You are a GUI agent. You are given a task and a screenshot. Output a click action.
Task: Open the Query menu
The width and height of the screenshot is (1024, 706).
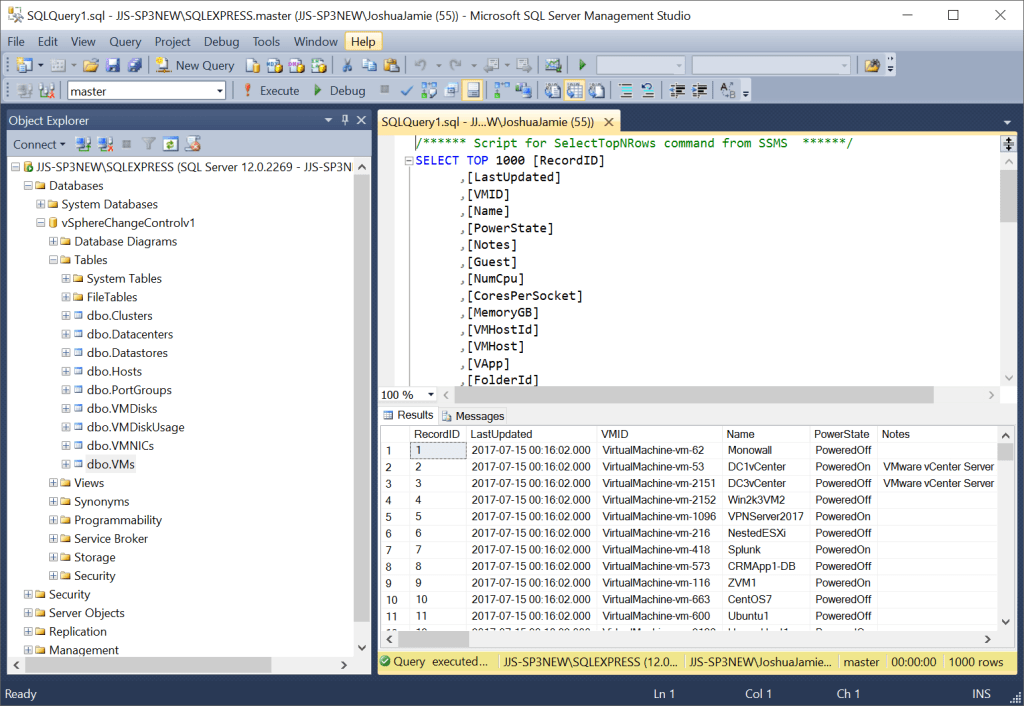(124, 41)
